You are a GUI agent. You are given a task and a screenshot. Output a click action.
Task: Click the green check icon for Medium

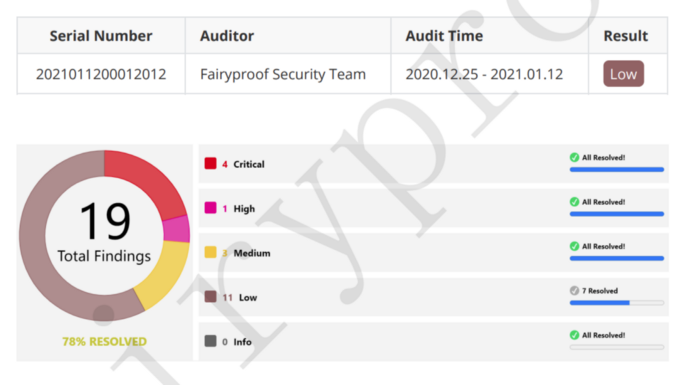click(574, 246)
